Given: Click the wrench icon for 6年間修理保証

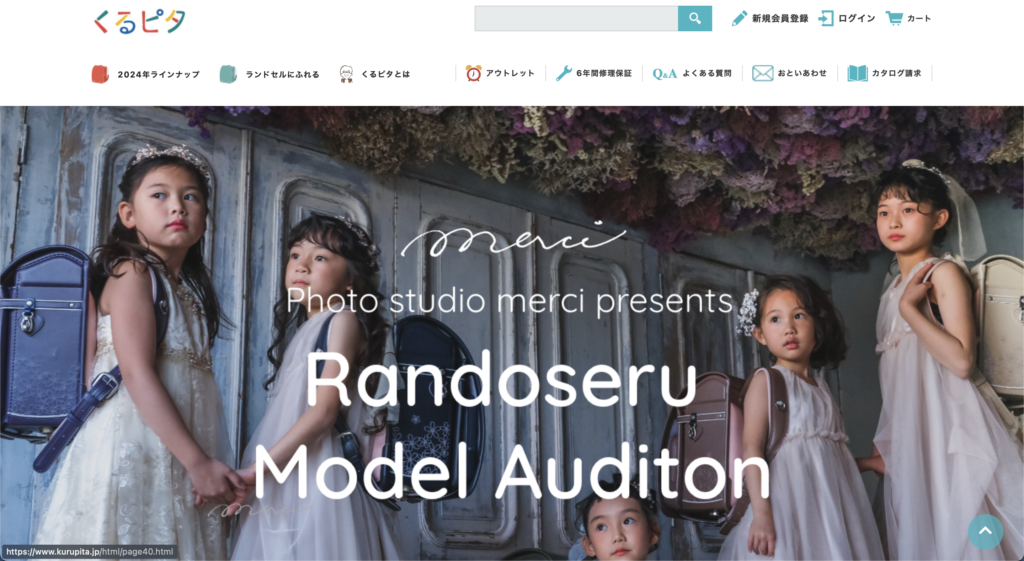Looking at the screenshot, I should click(x=564, y=73).
